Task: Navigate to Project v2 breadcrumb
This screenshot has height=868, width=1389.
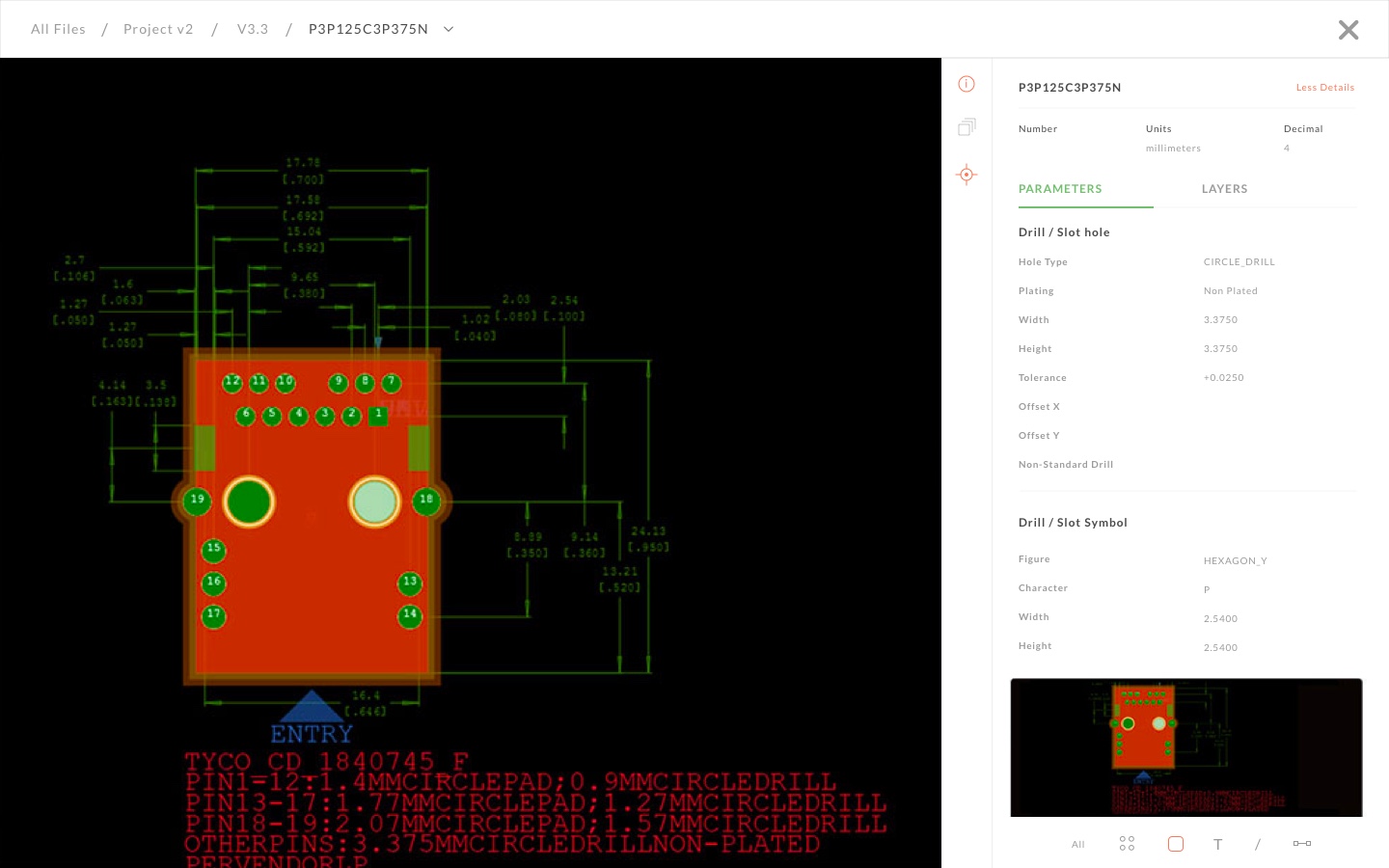Action: pyautogui.click(x=158, y=29)
